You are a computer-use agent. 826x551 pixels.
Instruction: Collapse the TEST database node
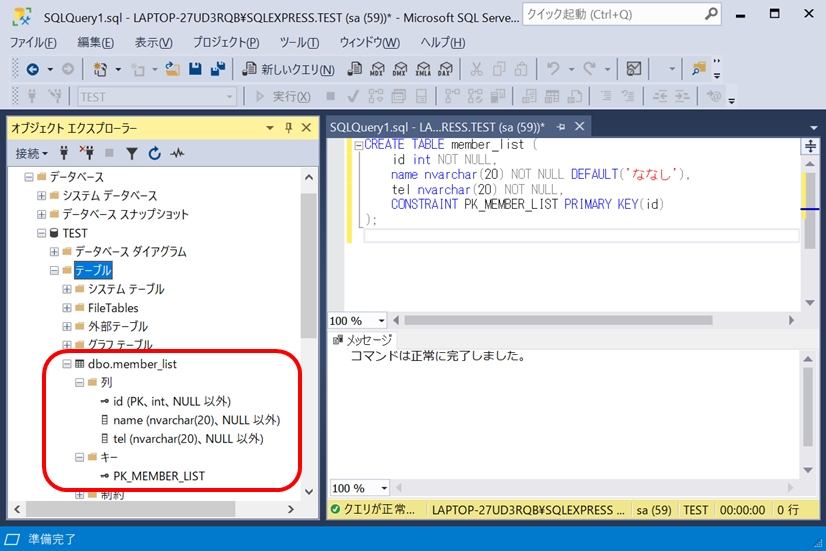click(x=41, y=233)
